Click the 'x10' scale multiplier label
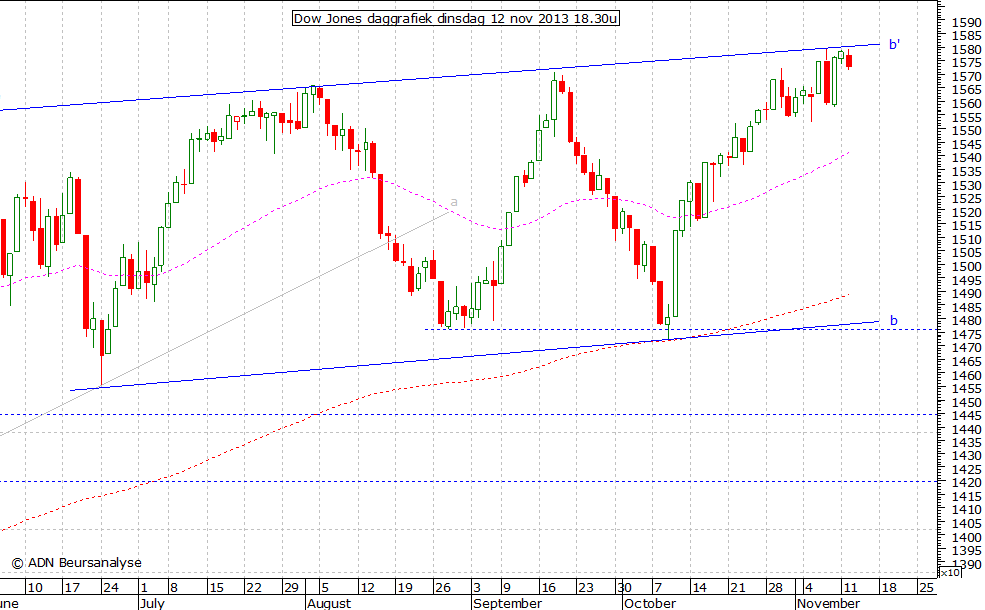The image size is (985, 610). tap(950, 572)
